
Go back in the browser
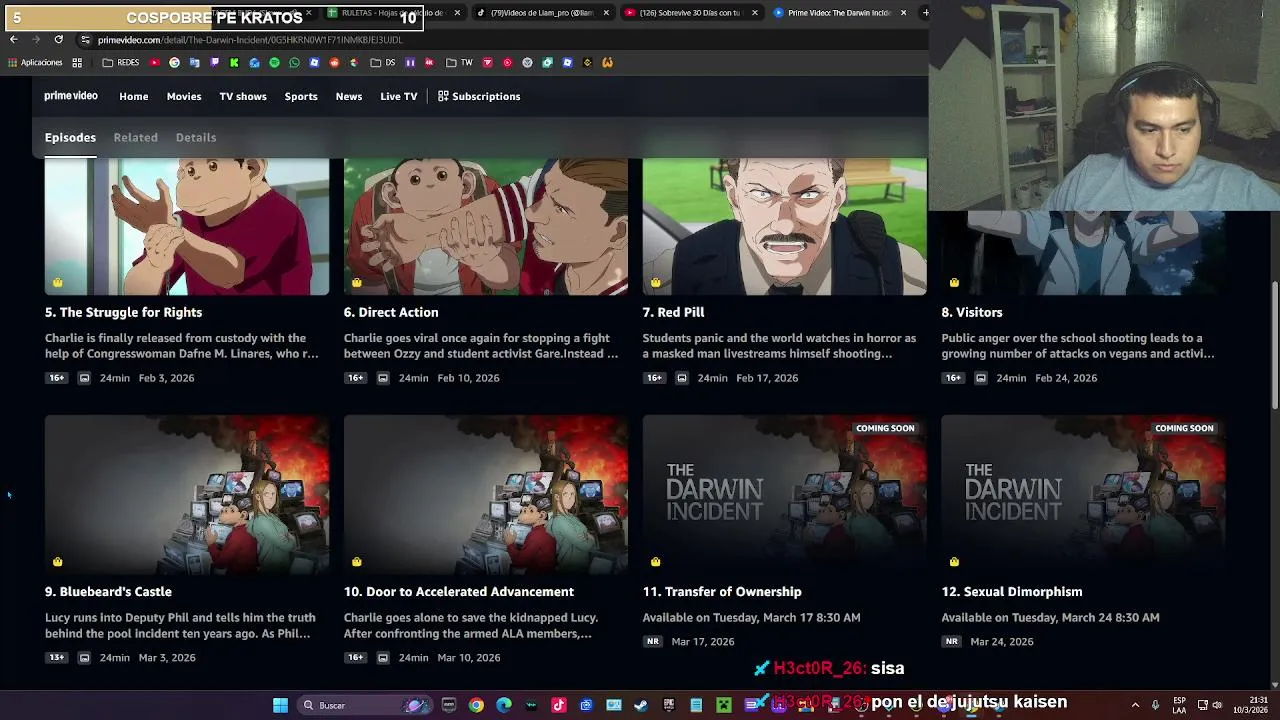click(13, 39)
